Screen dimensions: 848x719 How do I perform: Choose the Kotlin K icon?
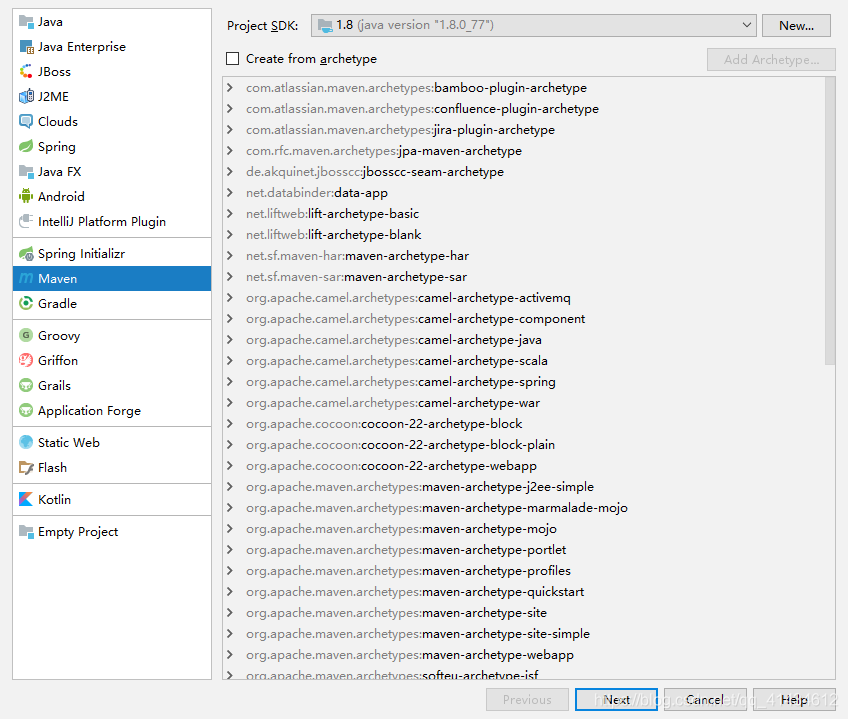26,499
